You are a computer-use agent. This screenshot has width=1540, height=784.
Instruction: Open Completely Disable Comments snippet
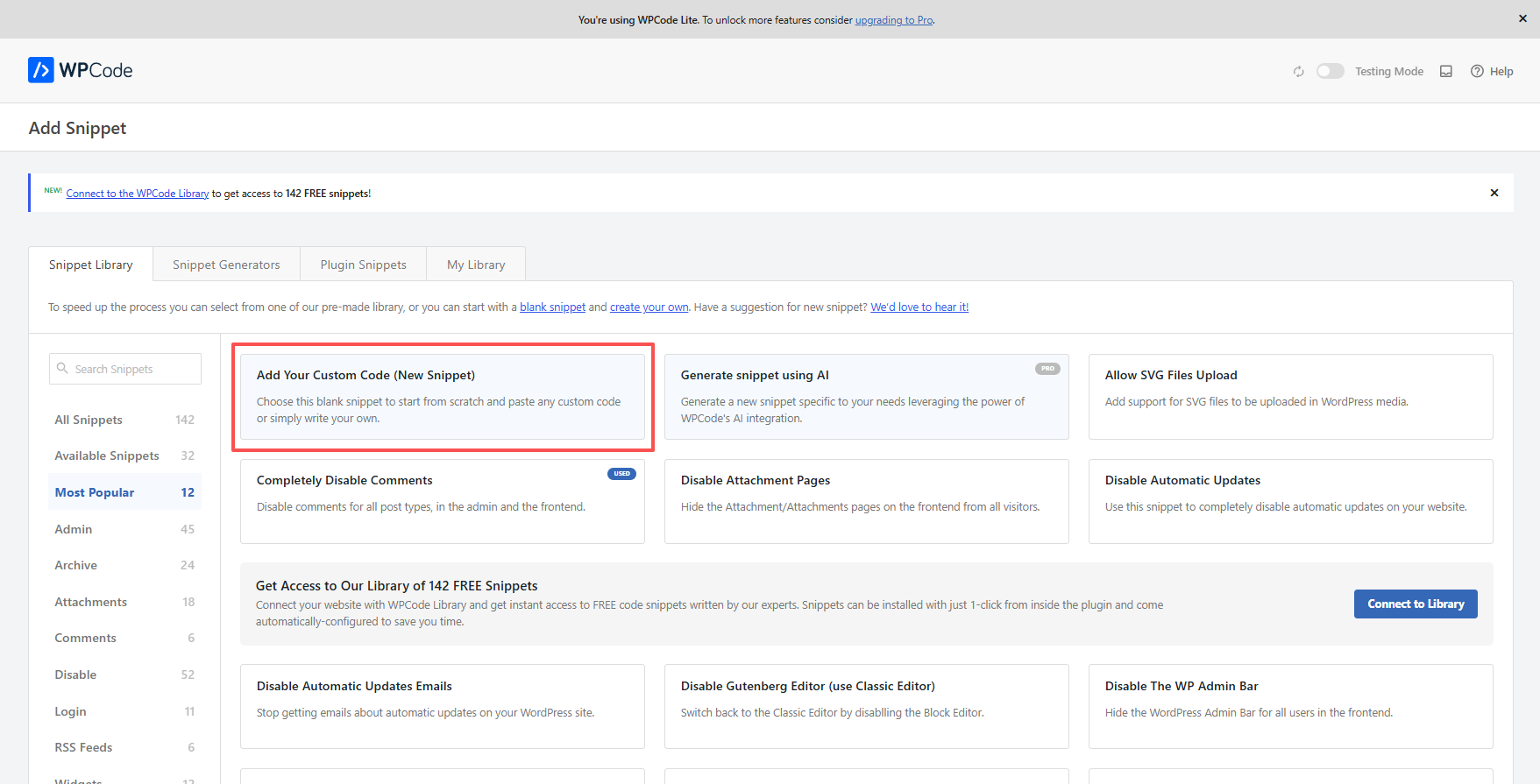[x=443, y=501]
